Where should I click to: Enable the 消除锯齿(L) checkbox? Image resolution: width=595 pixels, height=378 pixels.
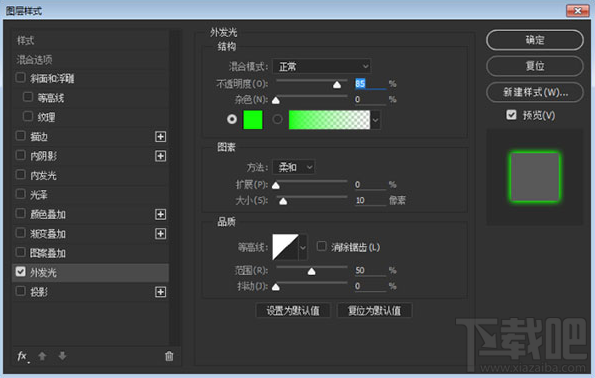tap(321, 247)
